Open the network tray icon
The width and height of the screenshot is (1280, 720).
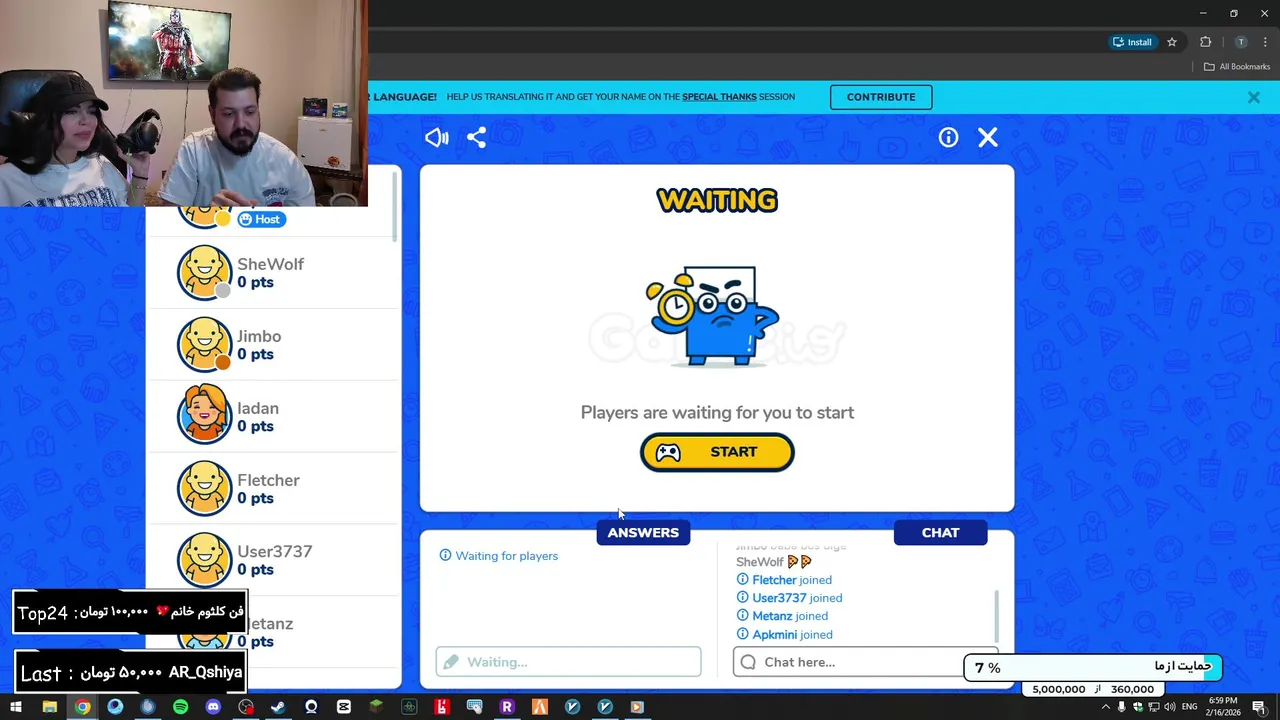(x=1154, y=707)
